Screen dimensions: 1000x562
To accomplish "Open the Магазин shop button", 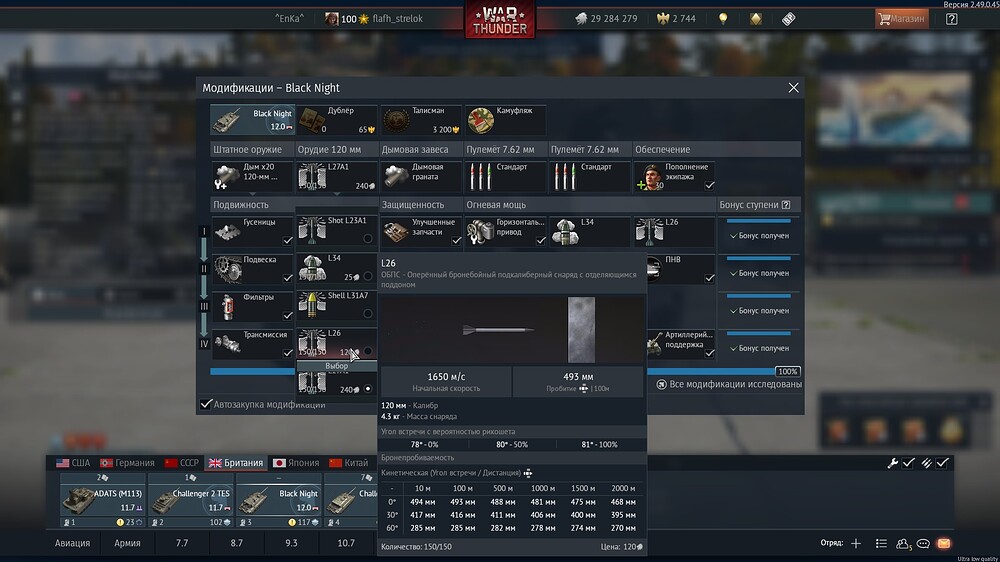I will click(x=901, y=18).
